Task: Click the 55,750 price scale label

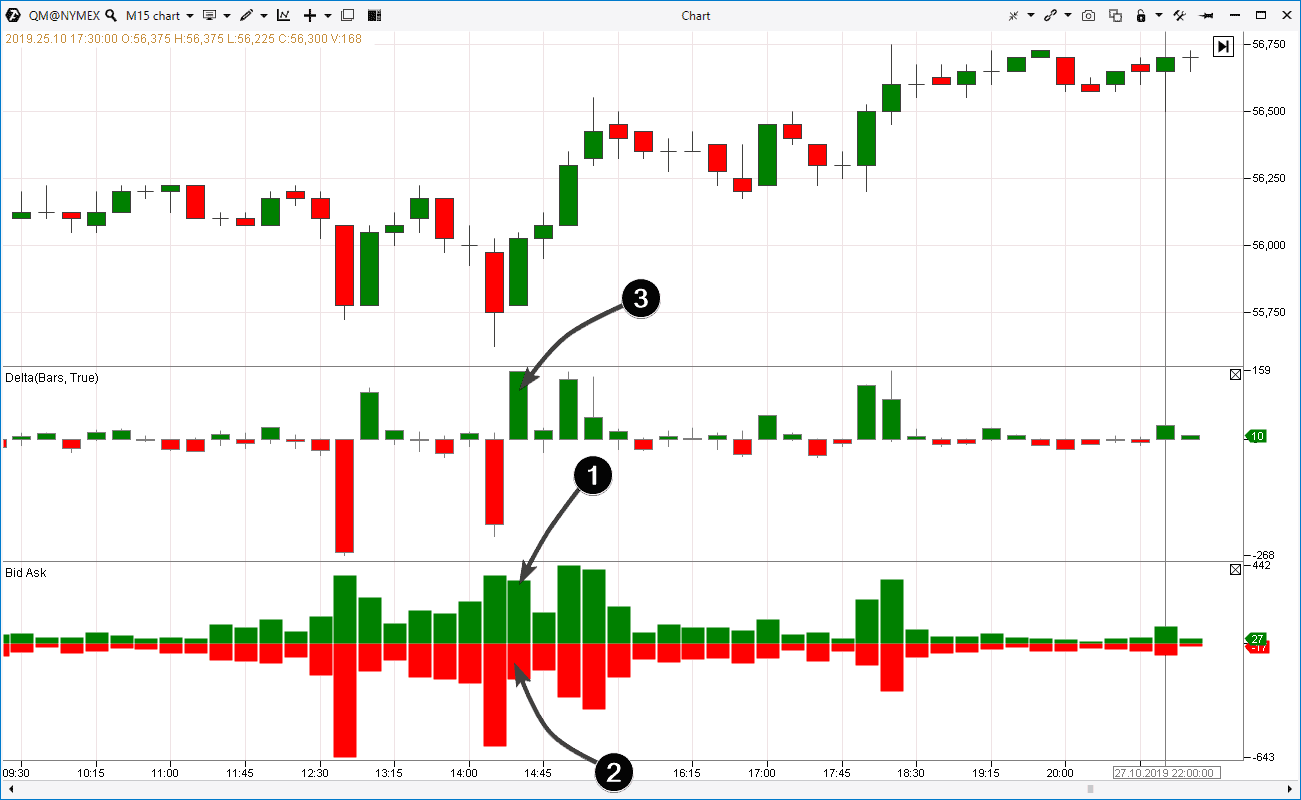Action: (1268, 312)
